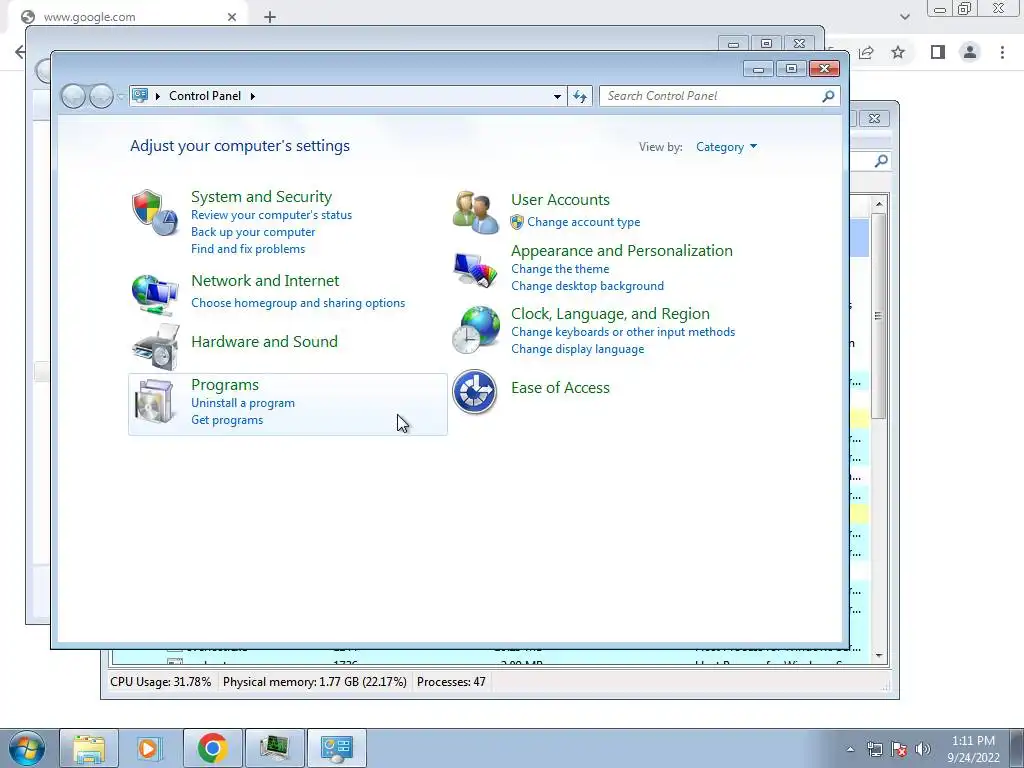Show hidden tray icons arrow

click(850, 749)
